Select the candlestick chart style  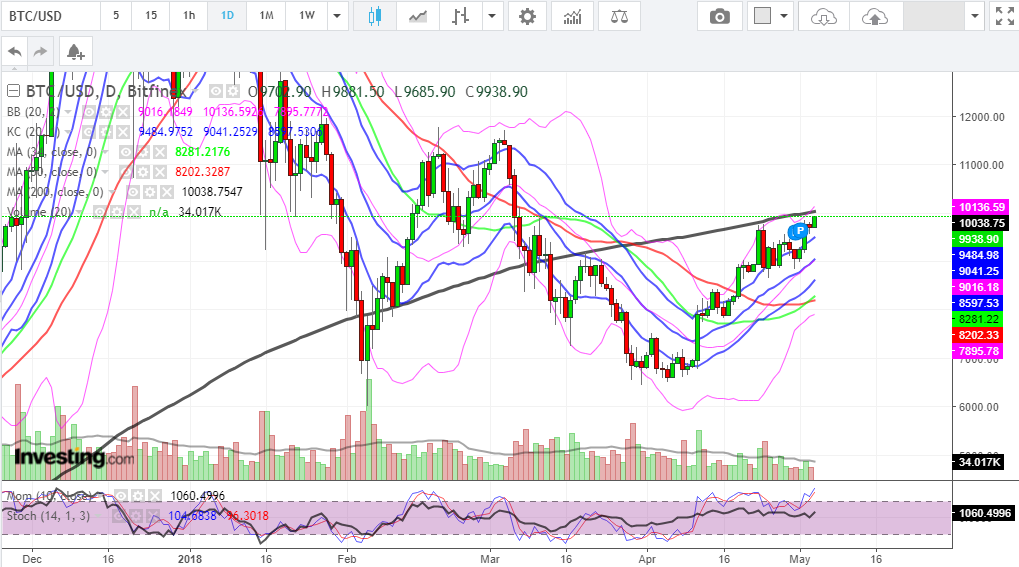point(376,16)
